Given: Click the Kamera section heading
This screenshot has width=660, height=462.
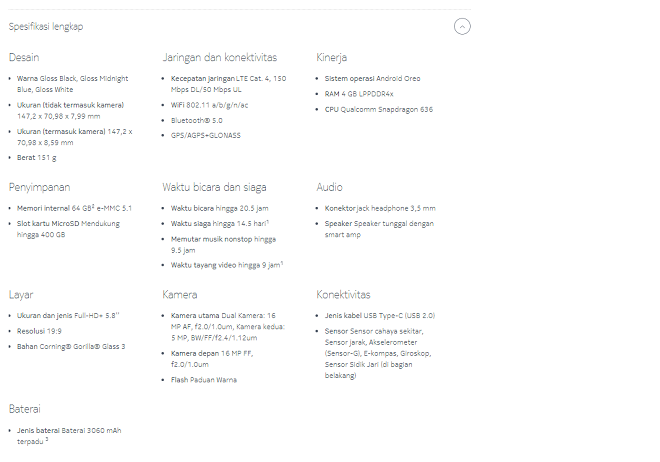Looking at the screenshot, I should 180,295.
